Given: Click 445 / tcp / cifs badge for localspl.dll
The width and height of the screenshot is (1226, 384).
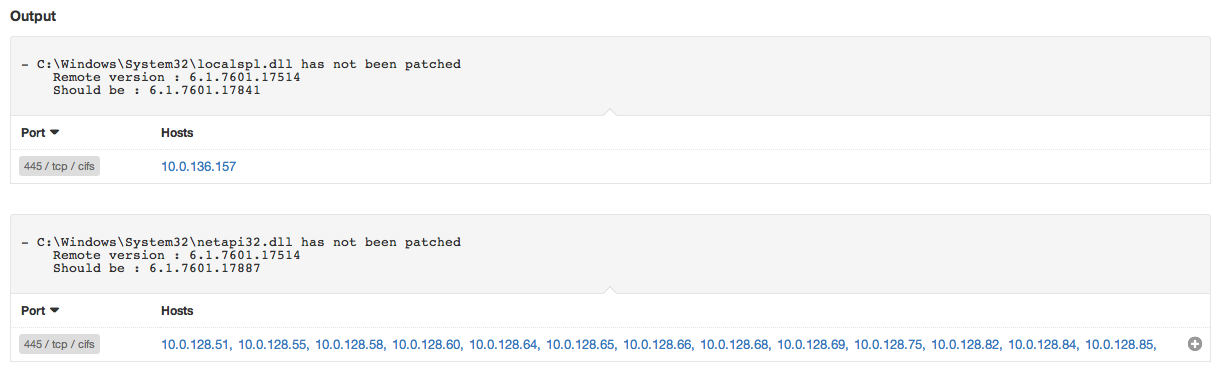Looking at the screenshot, I should click(60, 166).
